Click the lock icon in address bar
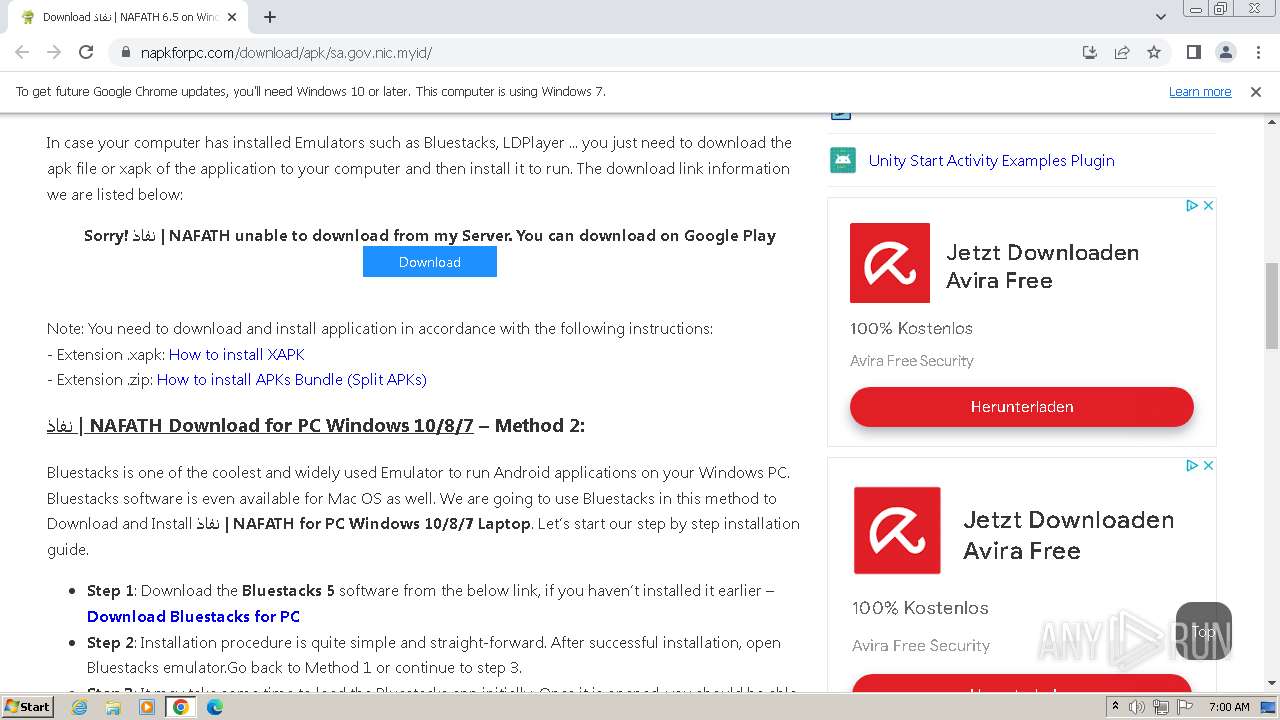This screenshot has height=720, width=1280. [x=126, y=52]
